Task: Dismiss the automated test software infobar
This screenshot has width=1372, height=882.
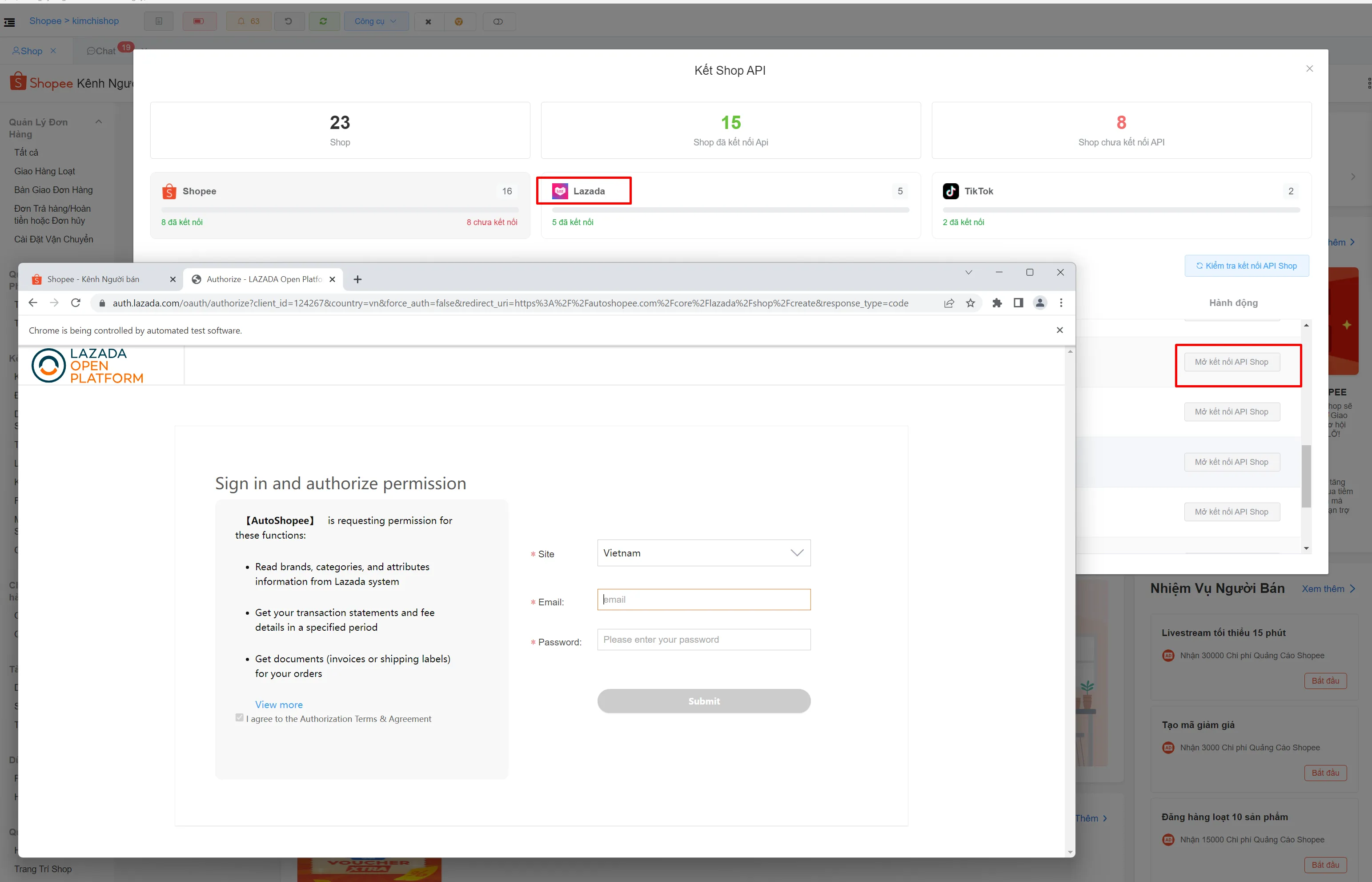Action: (x=1059, y=330)
